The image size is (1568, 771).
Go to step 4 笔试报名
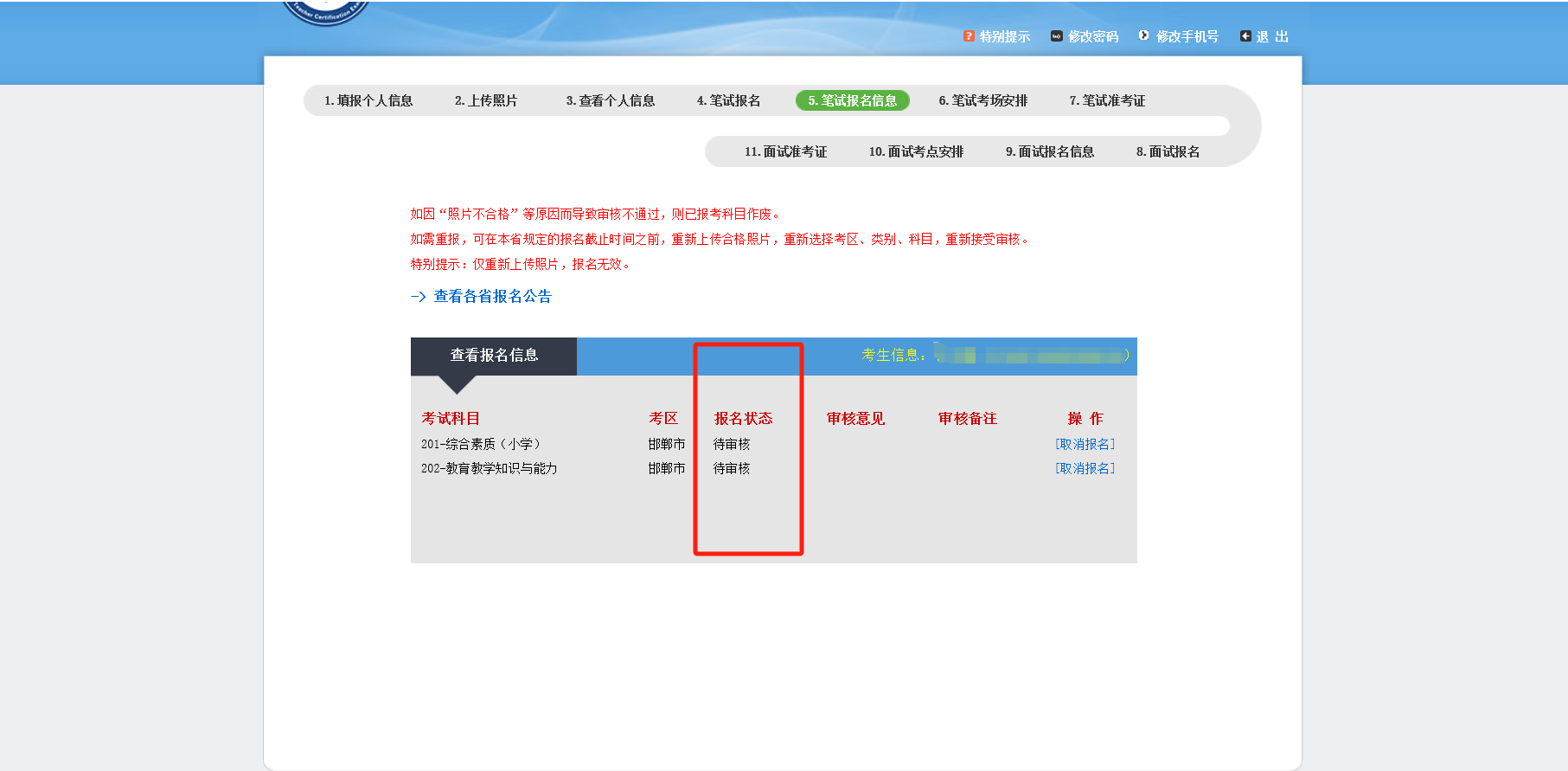click(728, 100)
